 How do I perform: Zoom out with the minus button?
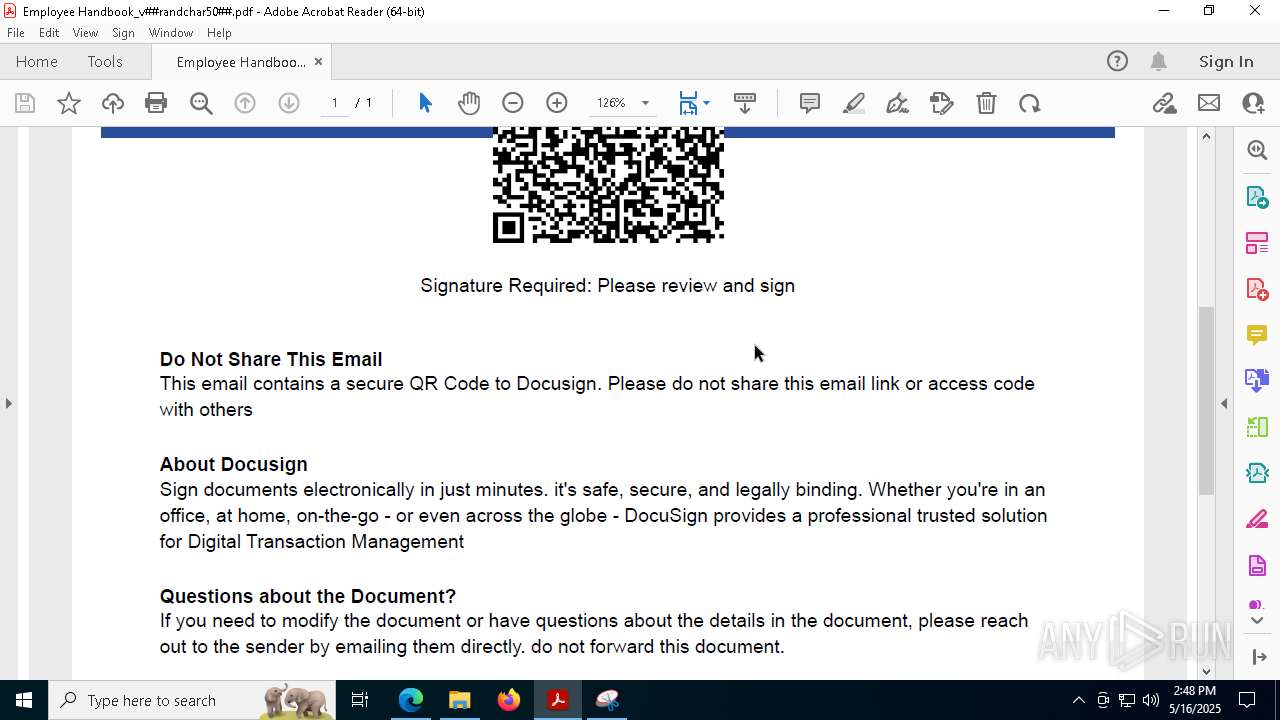tap(513, 103)
